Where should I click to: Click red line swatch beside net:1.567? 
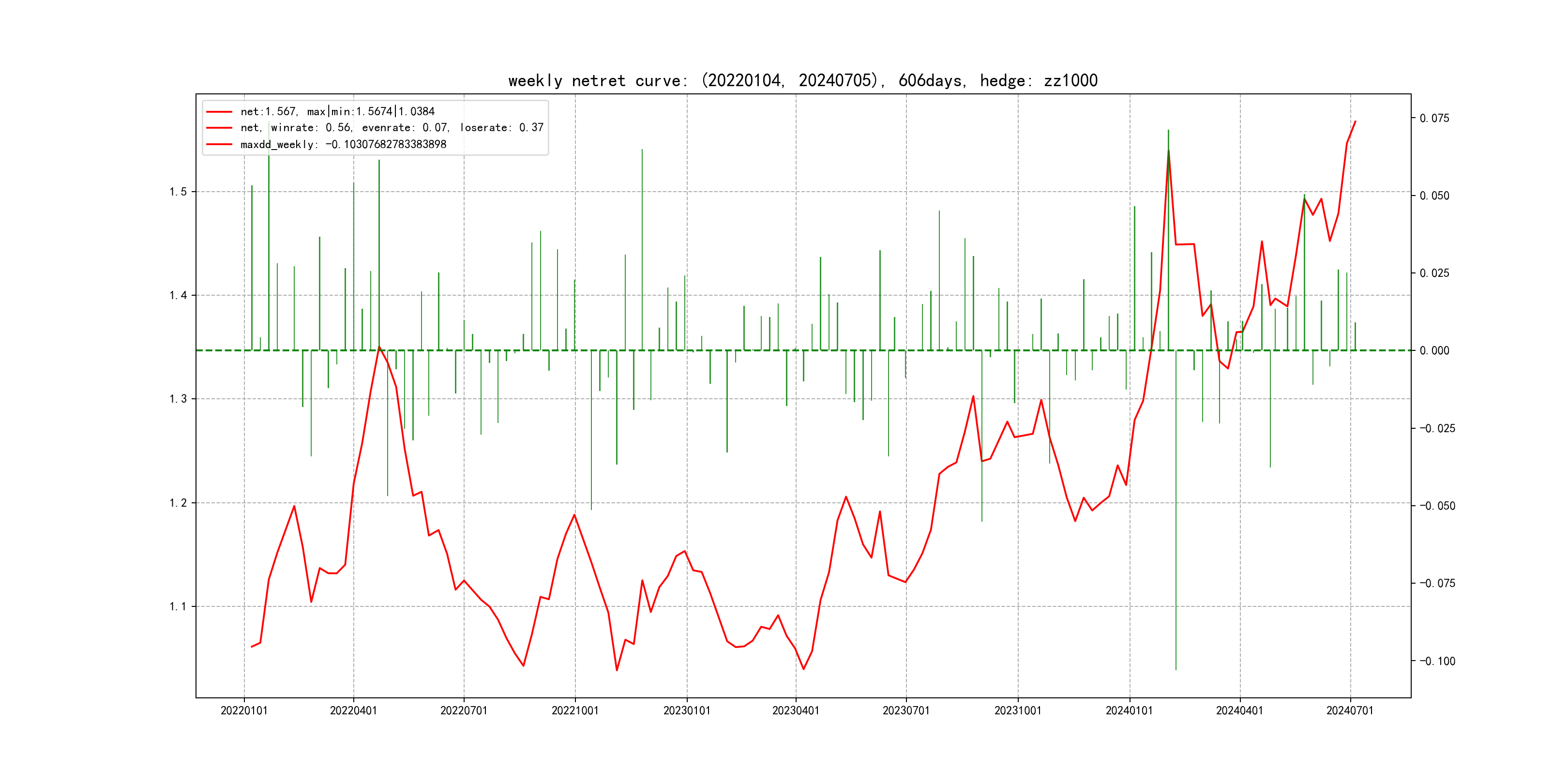pyautogui.click(x=219, y=112)
